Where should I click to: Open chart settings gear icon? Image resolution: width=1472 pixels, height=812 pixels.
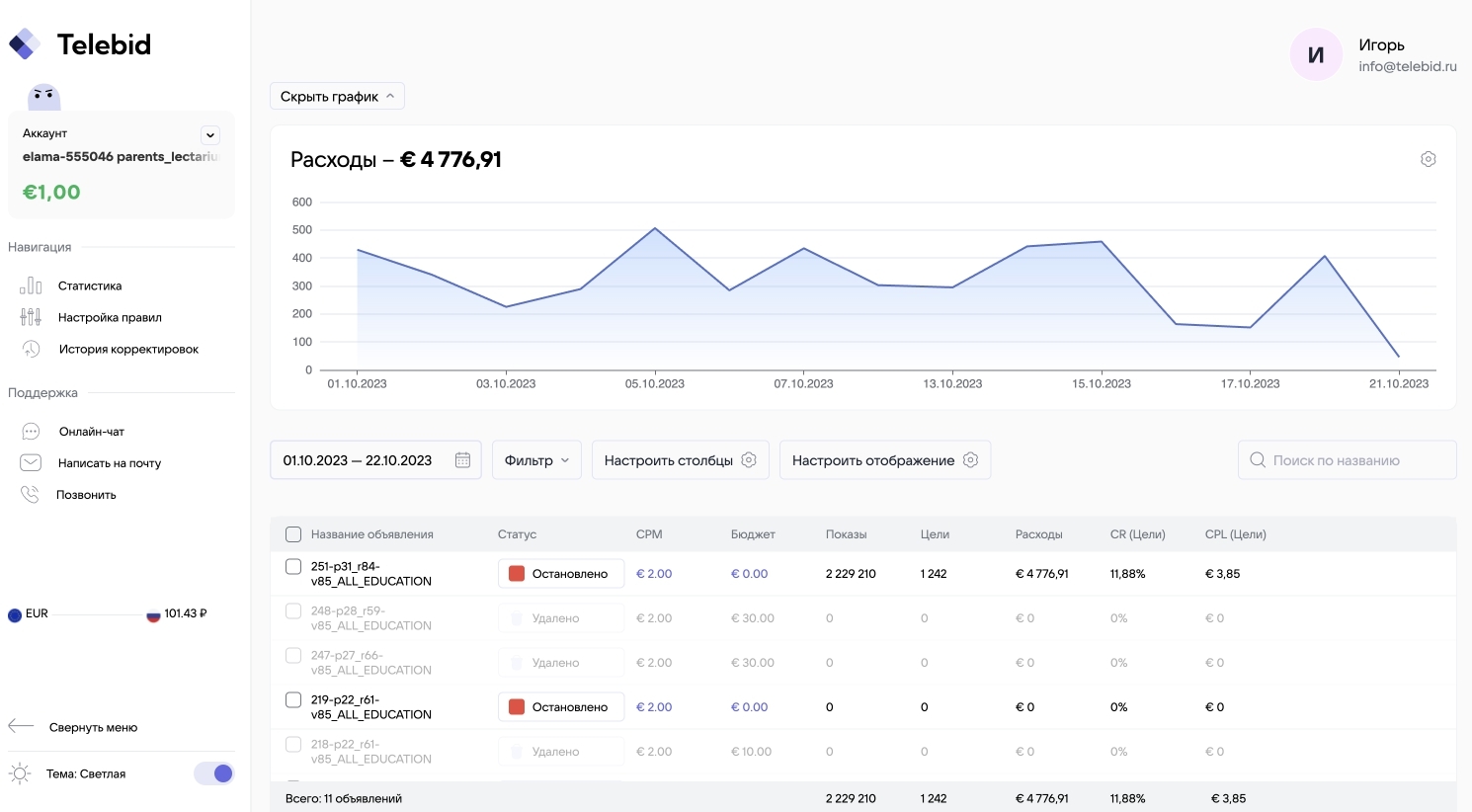pos(1428,159)
